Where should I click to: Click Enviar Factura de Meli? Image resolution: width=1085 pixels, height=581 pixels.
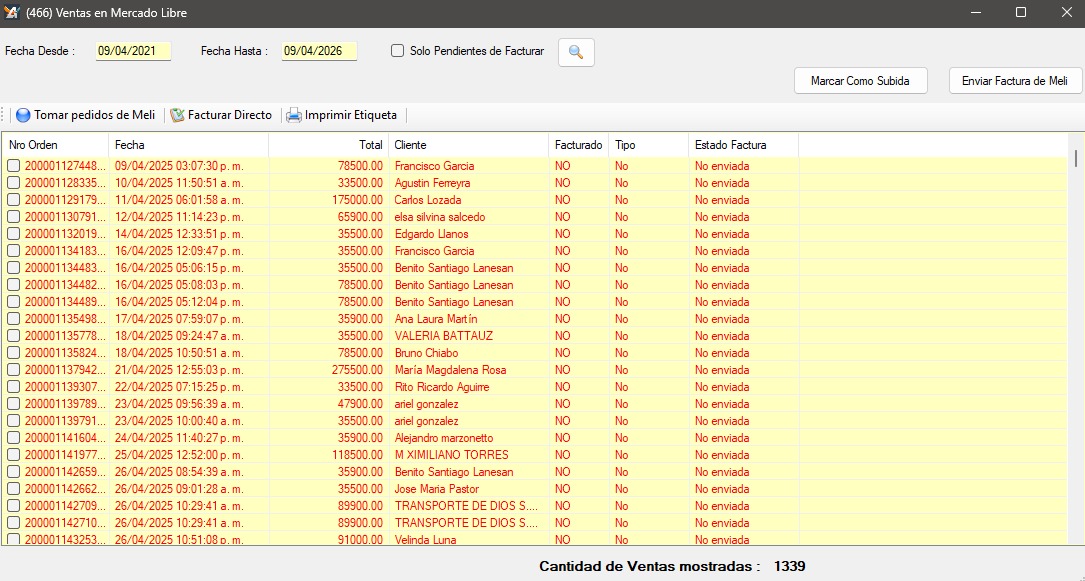1014,81
